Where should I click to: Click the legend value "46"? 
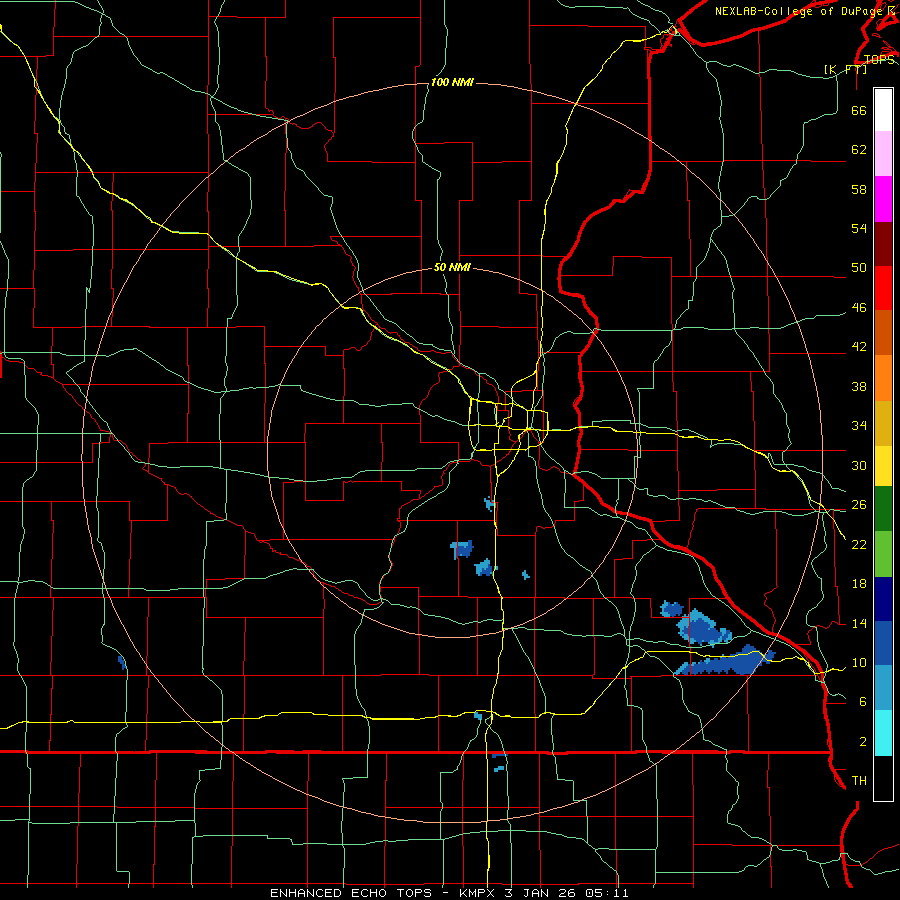pos(859,308)
